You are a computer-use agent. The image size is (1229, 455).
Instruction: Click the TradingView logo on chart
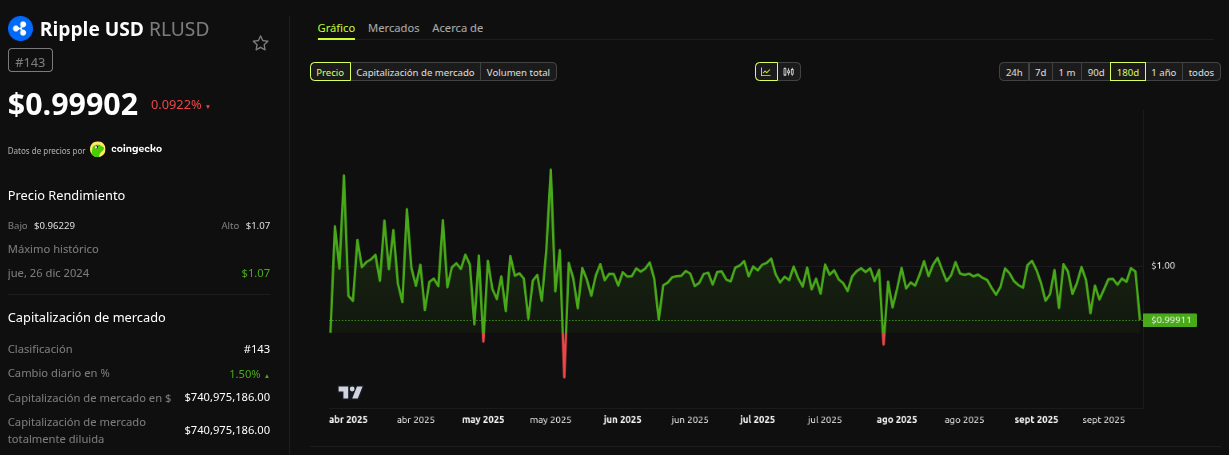(350, 393)
